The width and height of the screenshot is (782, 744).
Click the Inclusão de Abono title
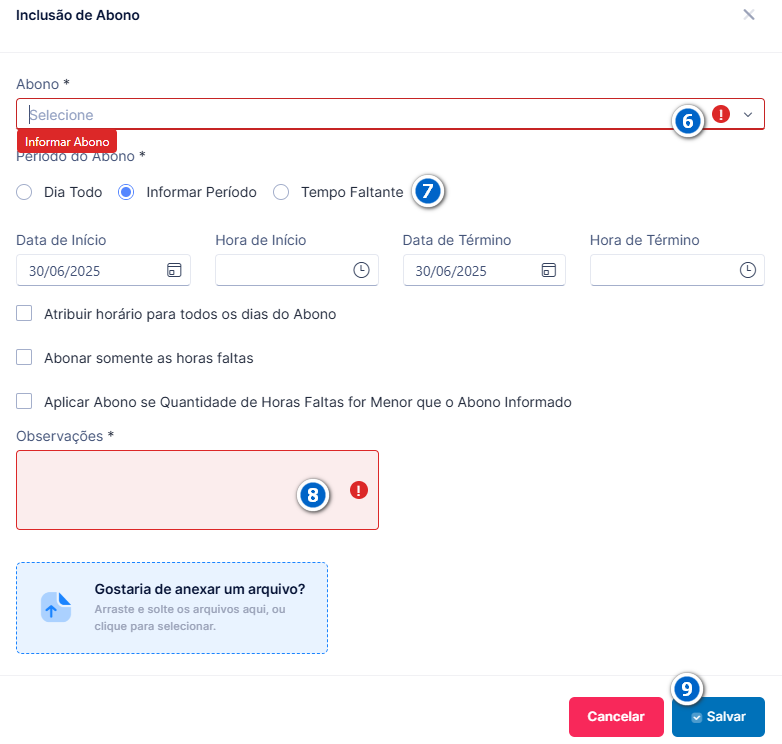[x=78, y=15]
